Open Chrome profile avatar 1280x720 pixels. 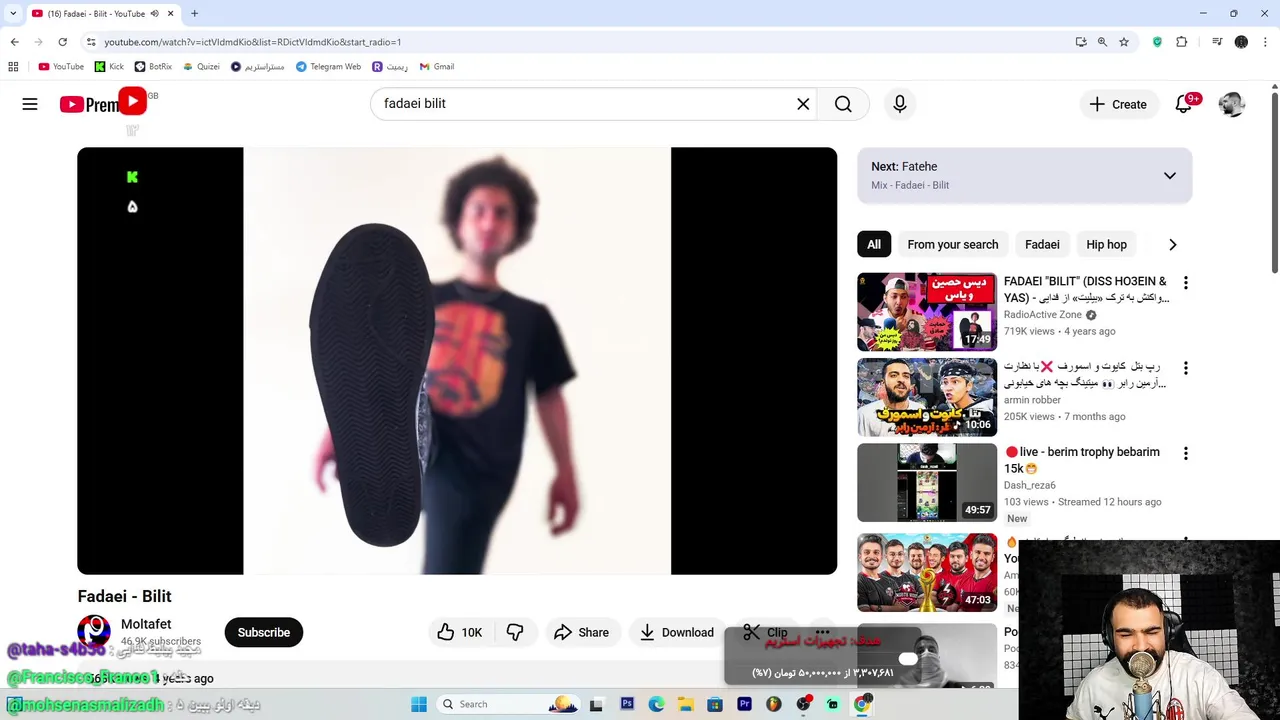(1242, 42)
